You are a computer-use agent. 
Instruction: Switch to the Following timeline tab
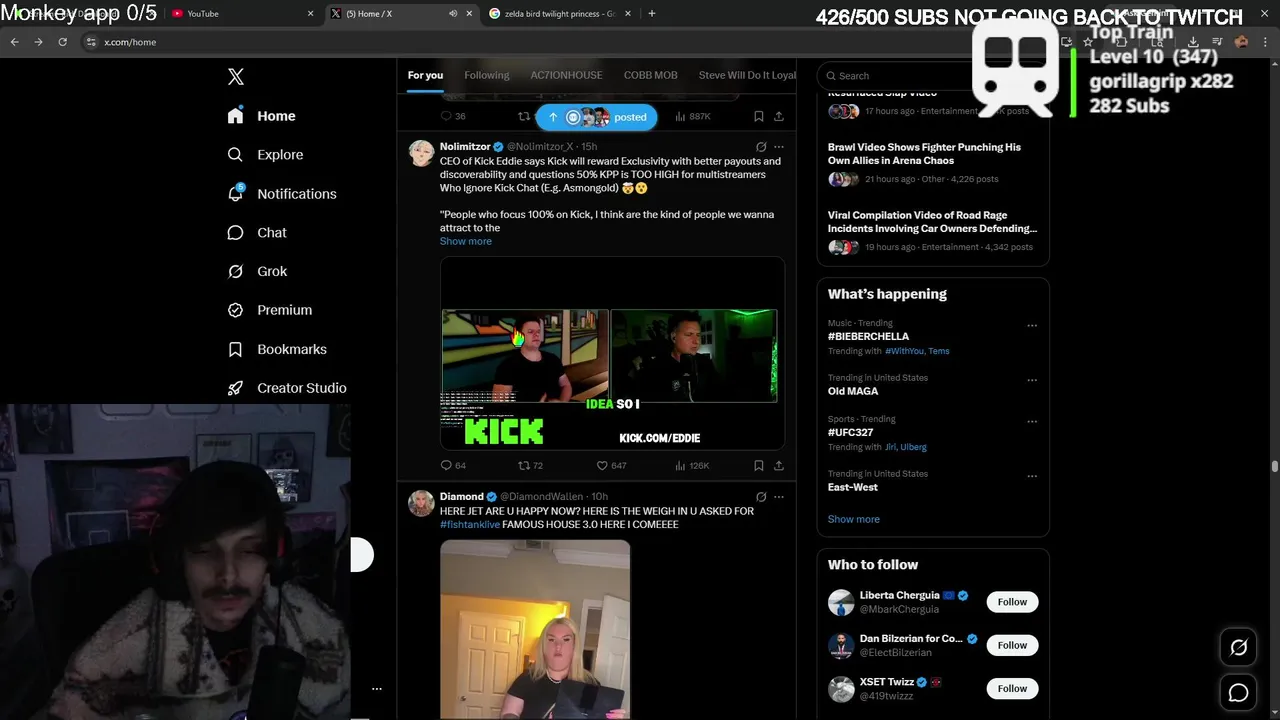pyautogui.click(x=487, y=75)
